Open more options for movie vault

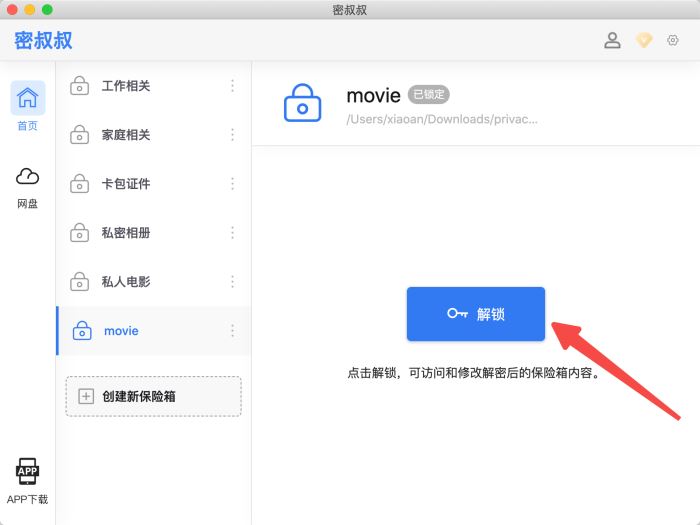pyautogui.click(x=232, y=331)
